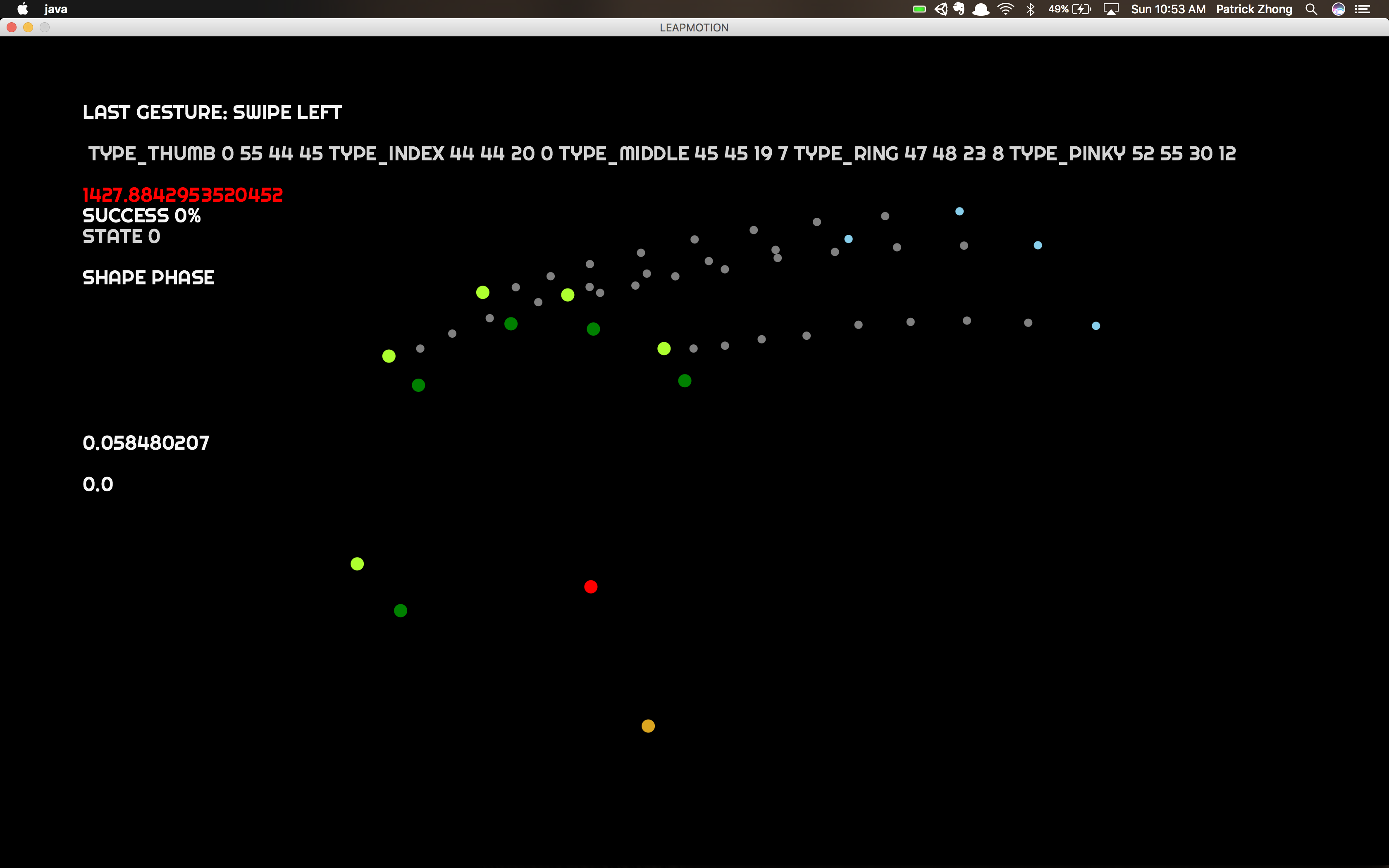This screenshot has width=1389, height=868.
Task: Click the red number text 1427.88
Action: click(x=183, y=195)
